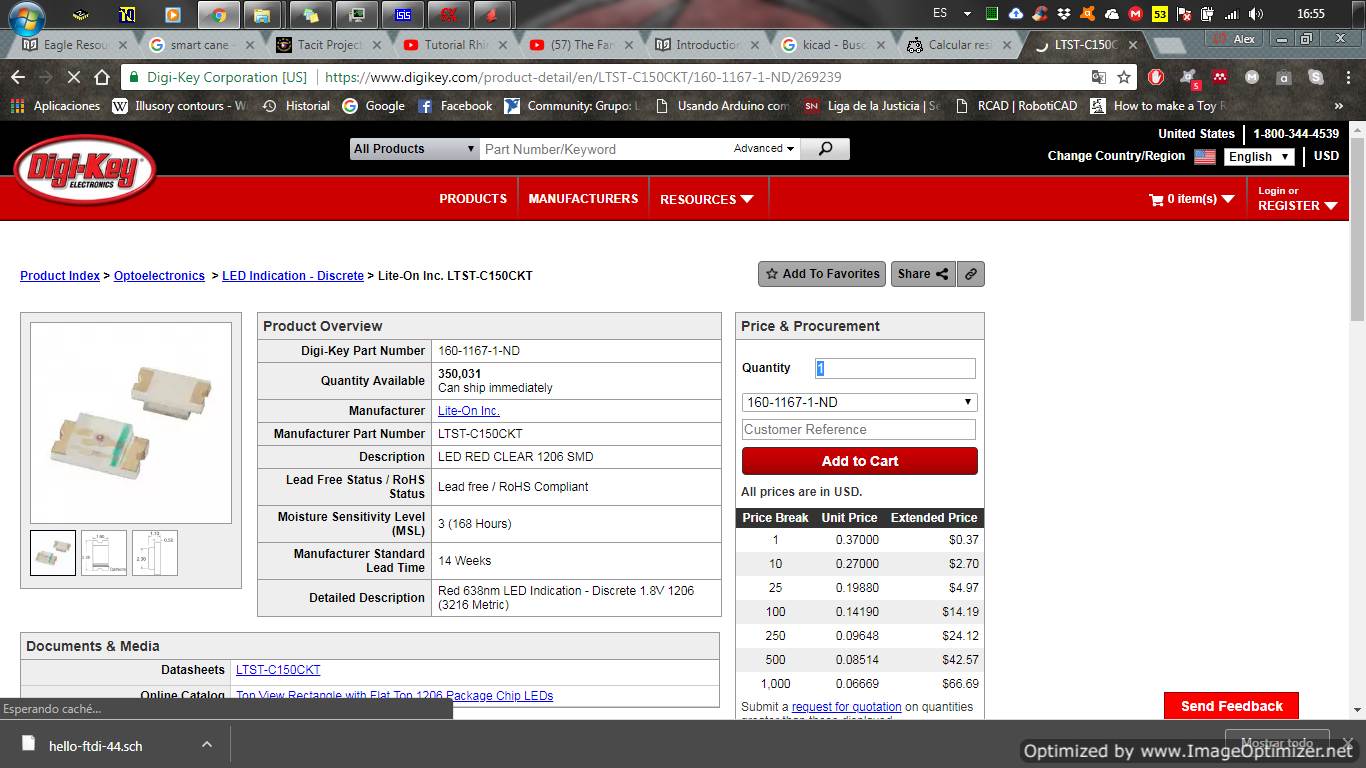Image resolution: width=1366 pixels, height=768 pixels.
Task: Open the browser home page
Action: tap(102, 77)
